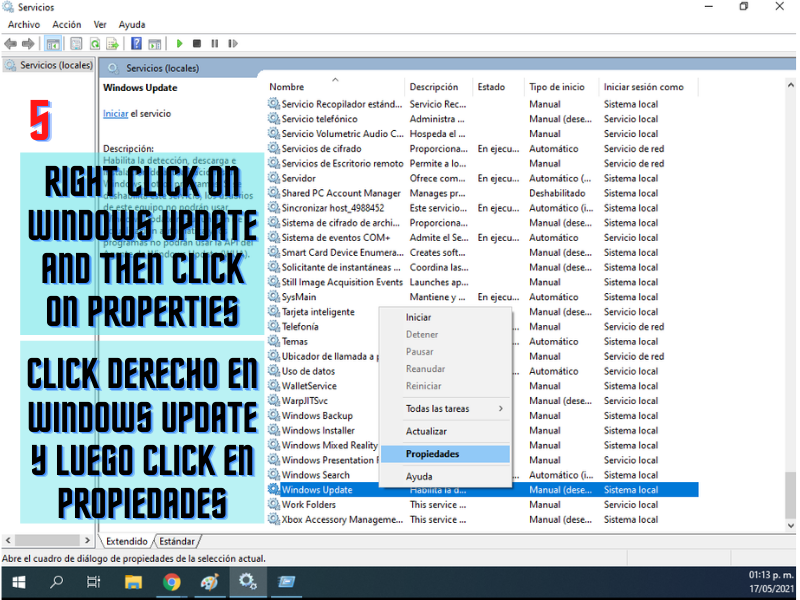Click the Properties toolbar icon beside refresh

click(76, 44)
